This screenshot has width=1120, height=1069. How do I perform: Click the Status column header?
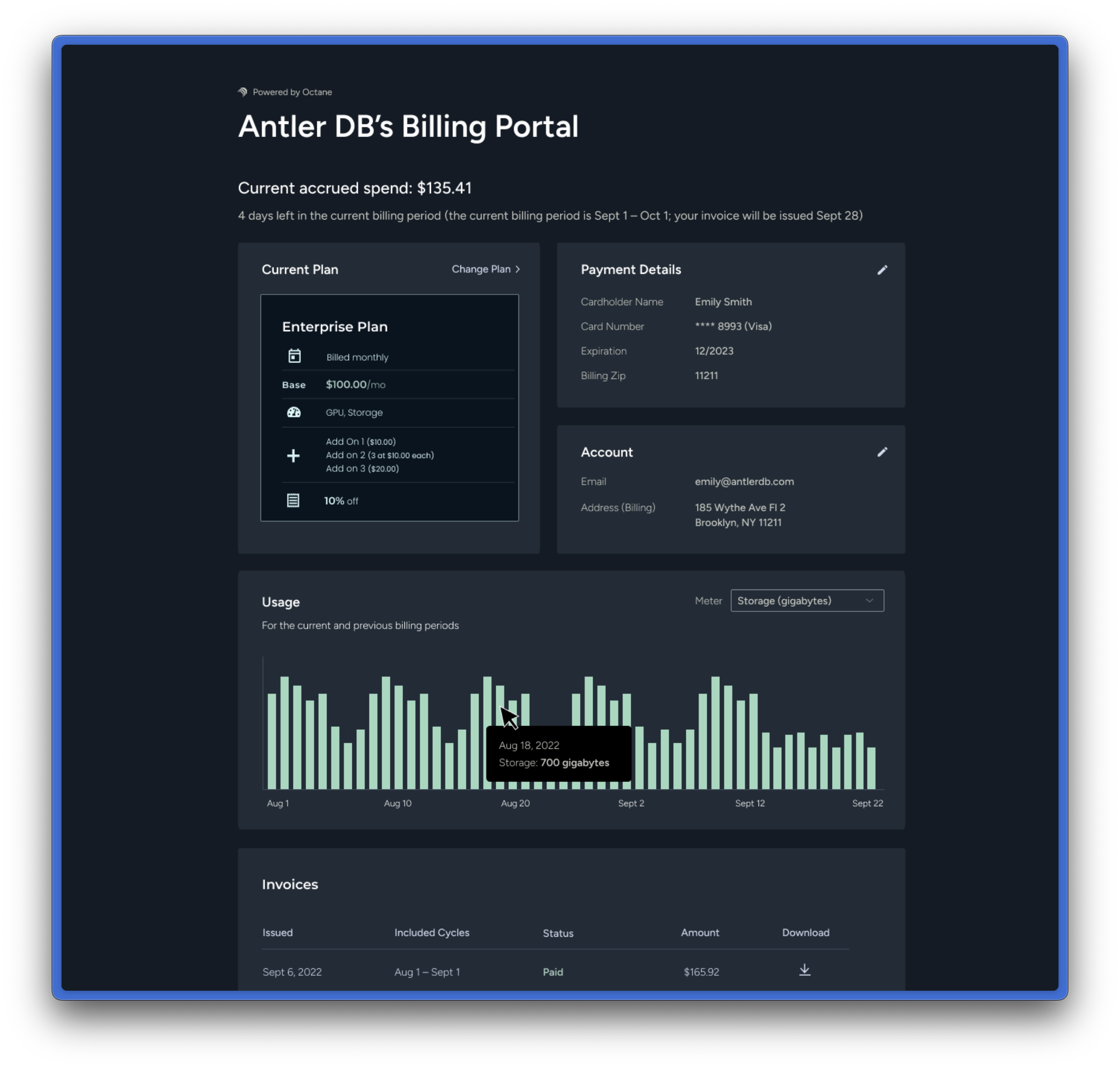click(x=558, y=933)
